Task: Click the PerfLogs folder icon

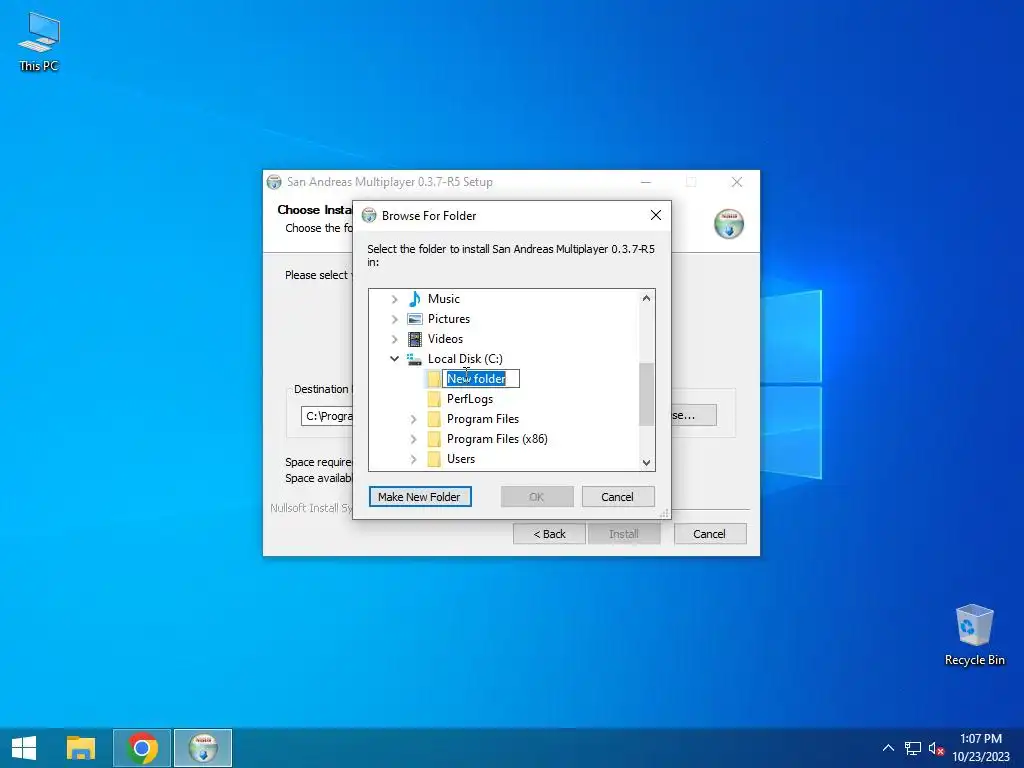Action: [434, 398]
